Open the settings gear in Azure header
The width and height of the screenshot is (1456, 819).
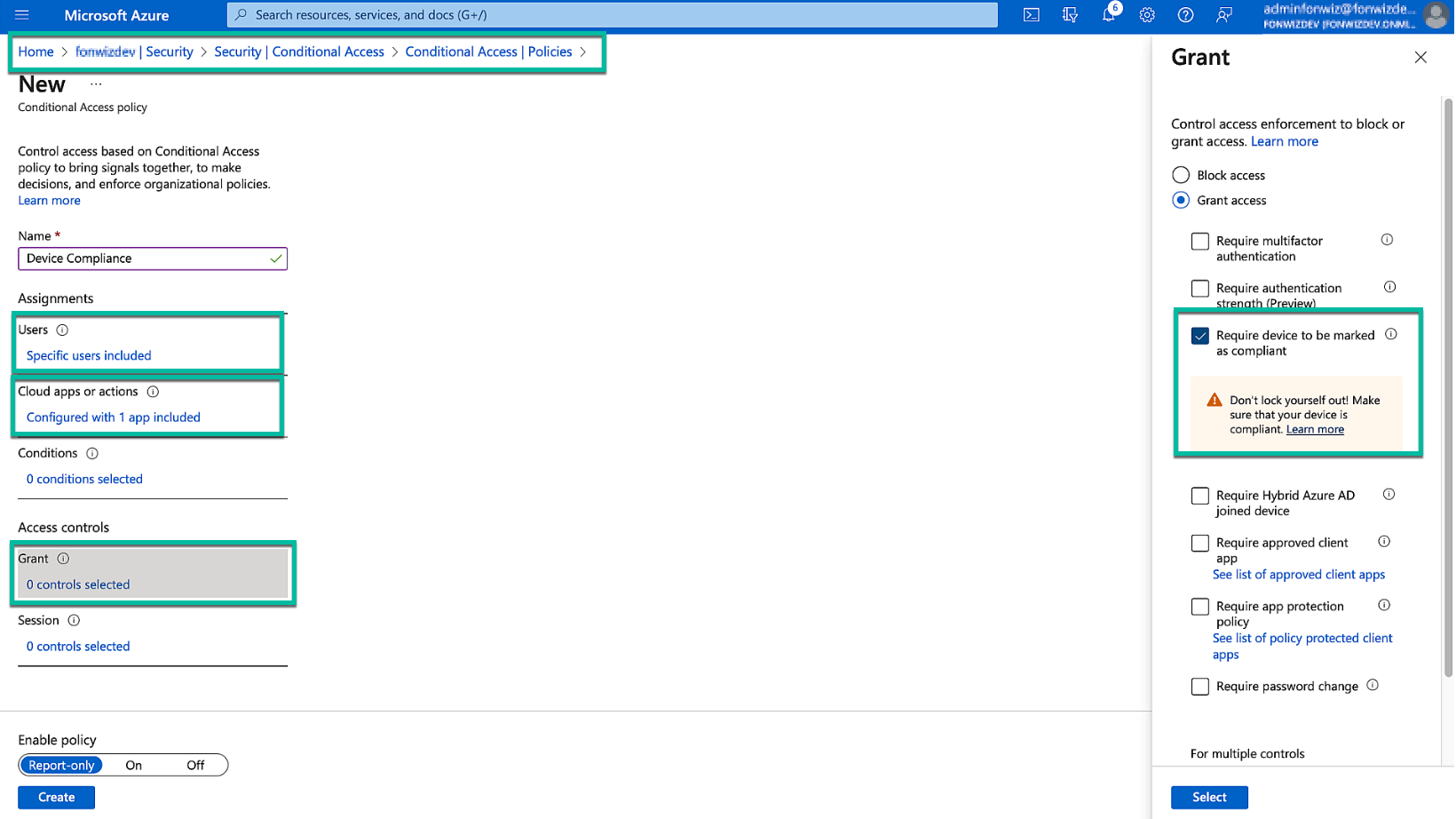click(x=1147, y=15)
